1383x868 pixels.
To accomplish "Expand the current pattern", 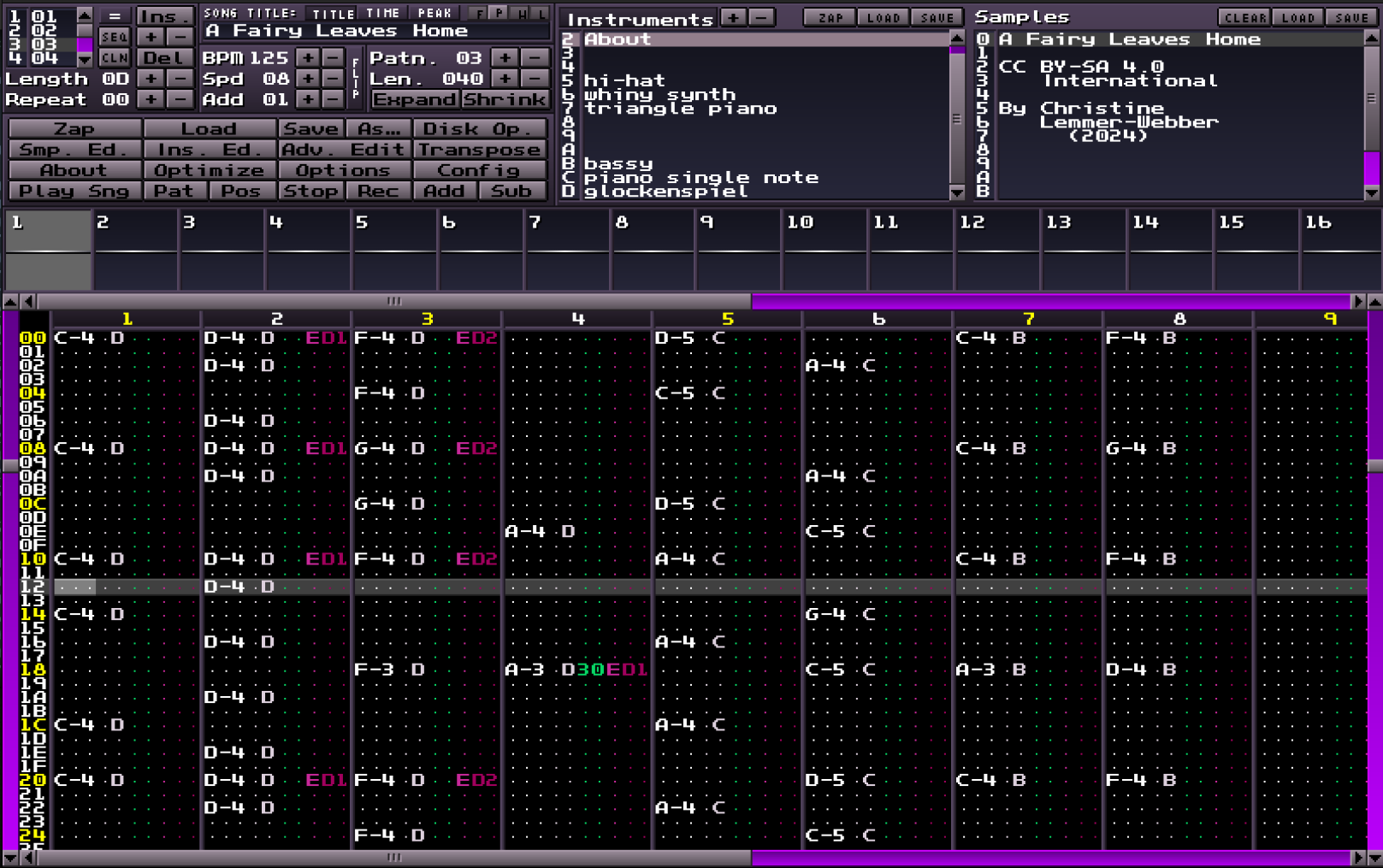I will tap(415, 99).
